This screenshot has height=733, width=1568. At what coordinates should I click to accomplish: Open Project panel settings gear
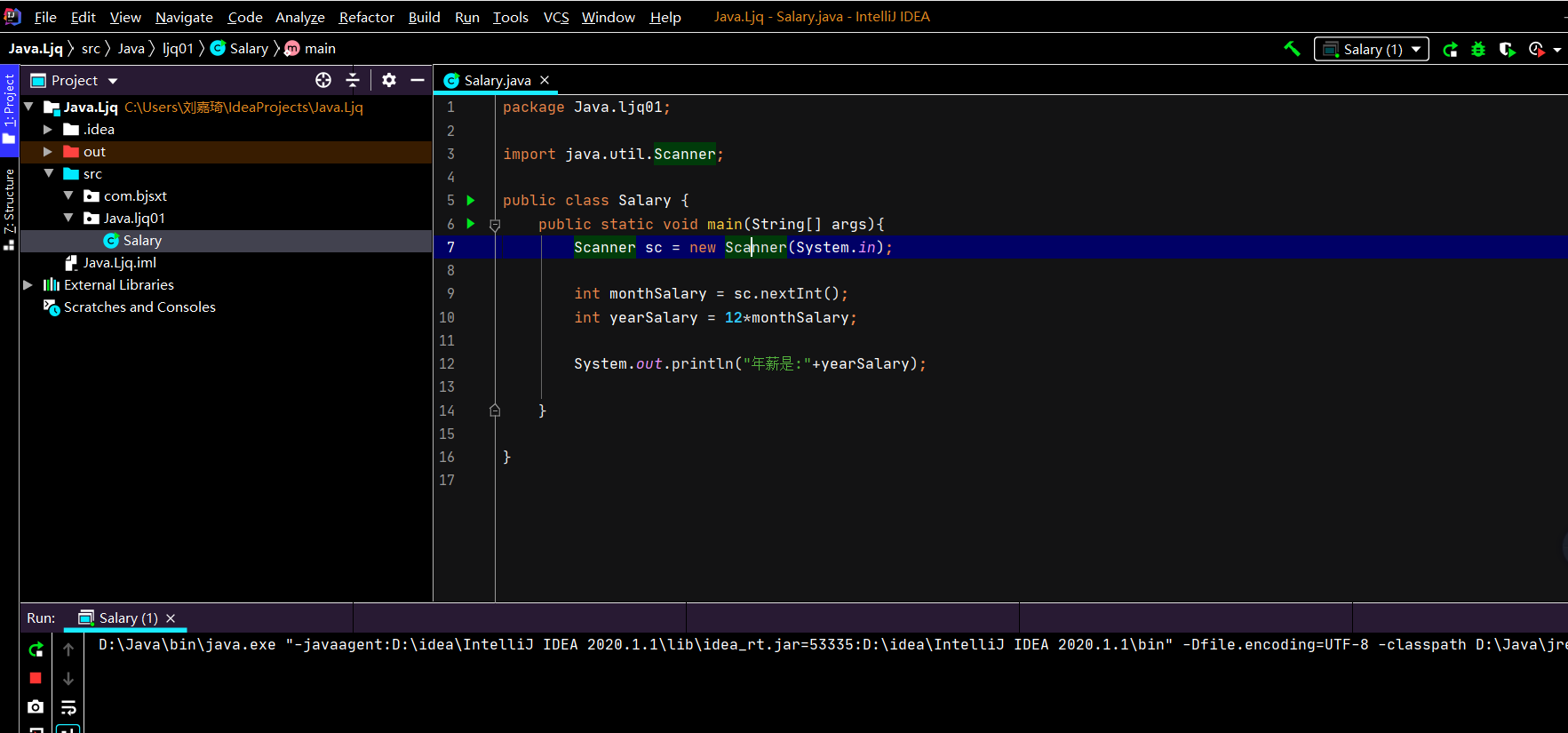pos(389,80)
